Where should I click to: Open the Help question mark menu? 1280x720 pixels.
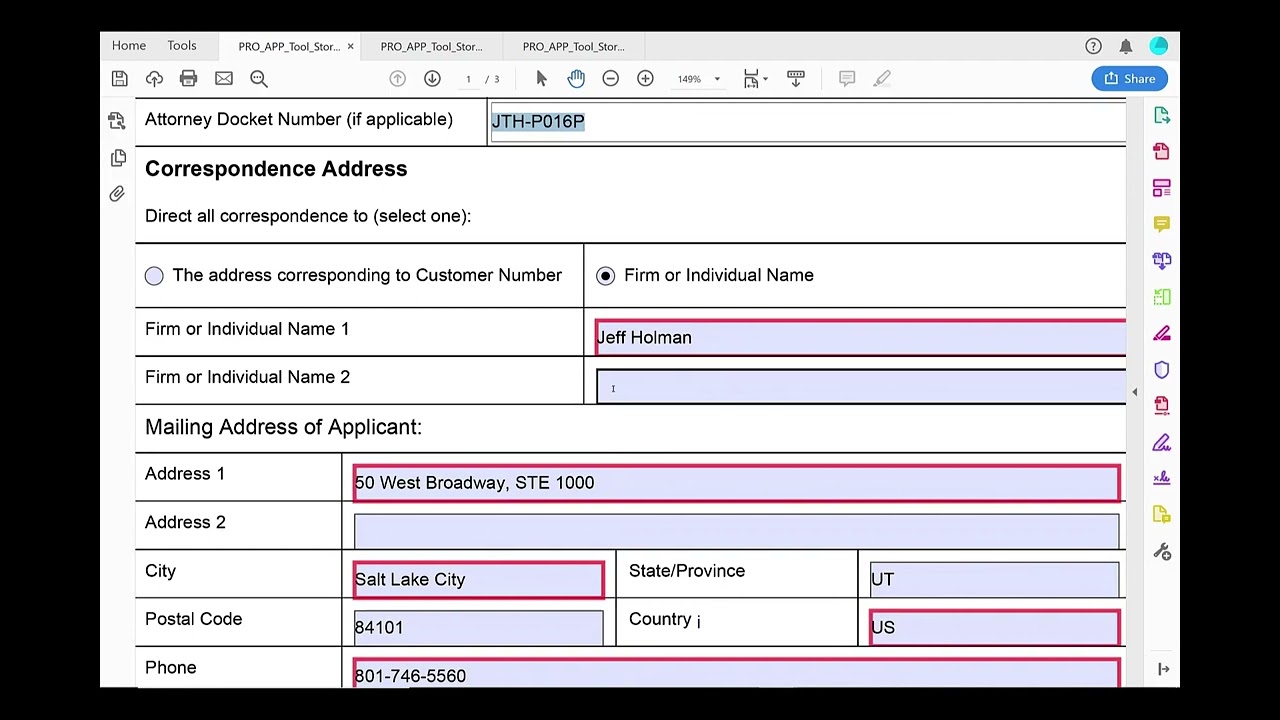click(1093, 46)
